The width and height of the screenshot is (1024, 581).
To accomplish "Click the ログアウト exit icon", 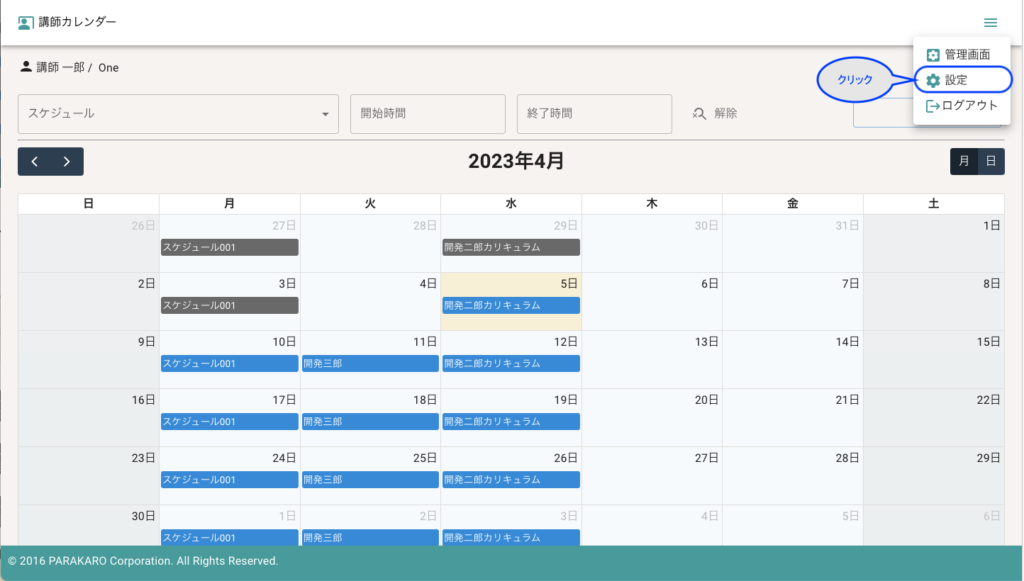I will tap(933, 105).
